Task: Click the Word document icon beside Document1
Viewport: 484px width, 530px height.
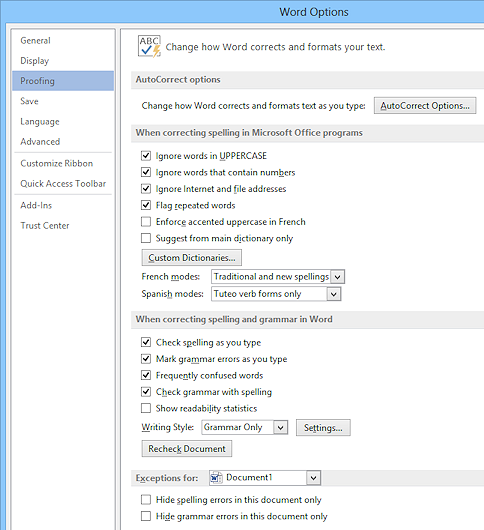Action: 216,478
